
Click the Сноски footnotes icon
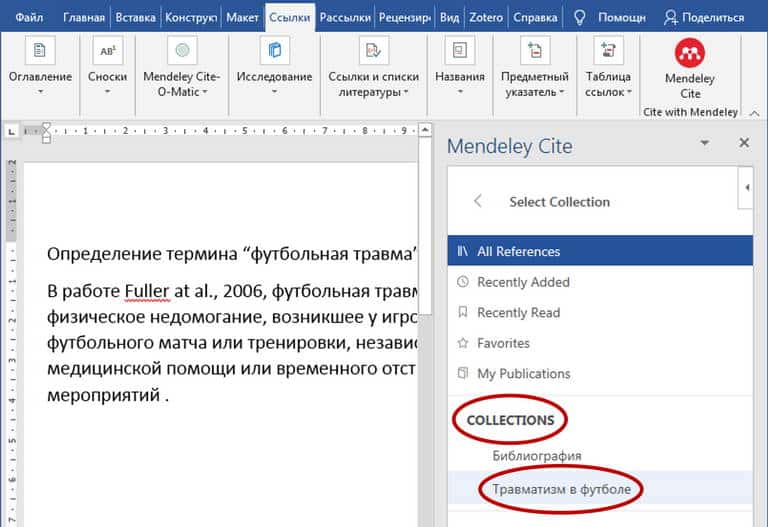pos(107,50)
